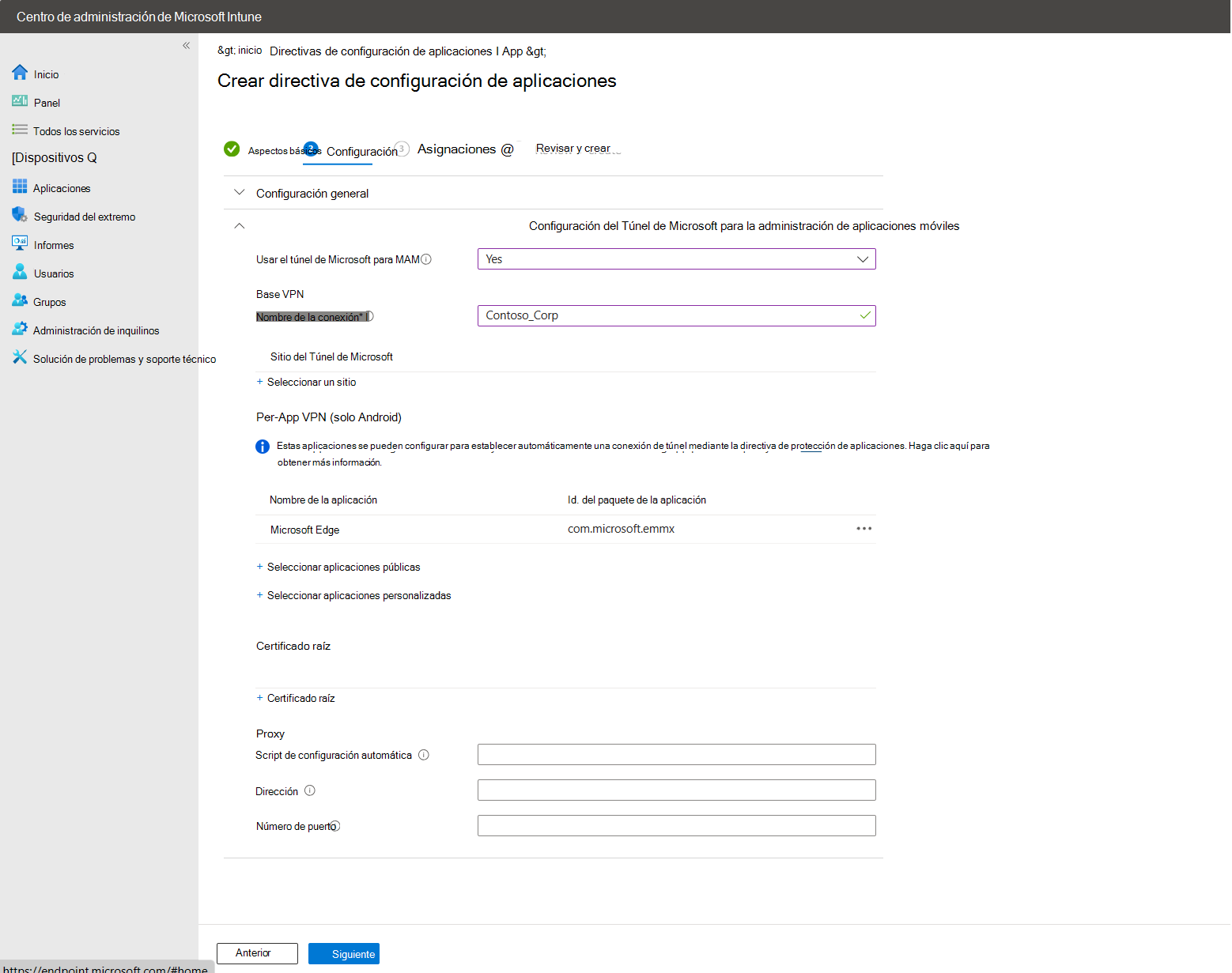Open Solución de problemas y soporte técnico

[124, 359]
